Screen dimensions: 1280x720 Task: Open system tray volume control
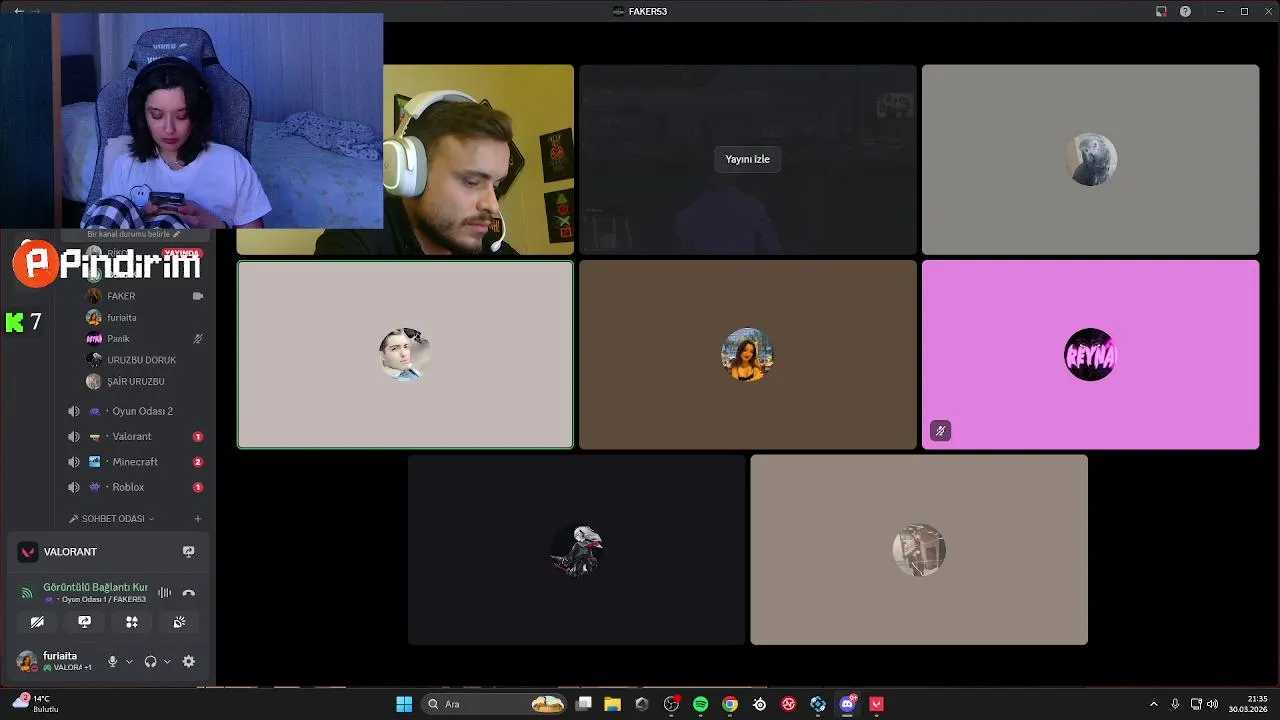(1212, 704)
